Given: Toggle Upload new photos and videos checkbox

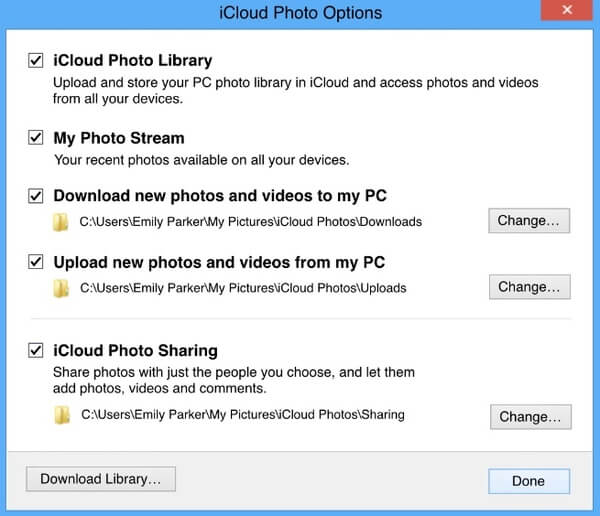Looking at the screenshot, I should click(37, 262).
